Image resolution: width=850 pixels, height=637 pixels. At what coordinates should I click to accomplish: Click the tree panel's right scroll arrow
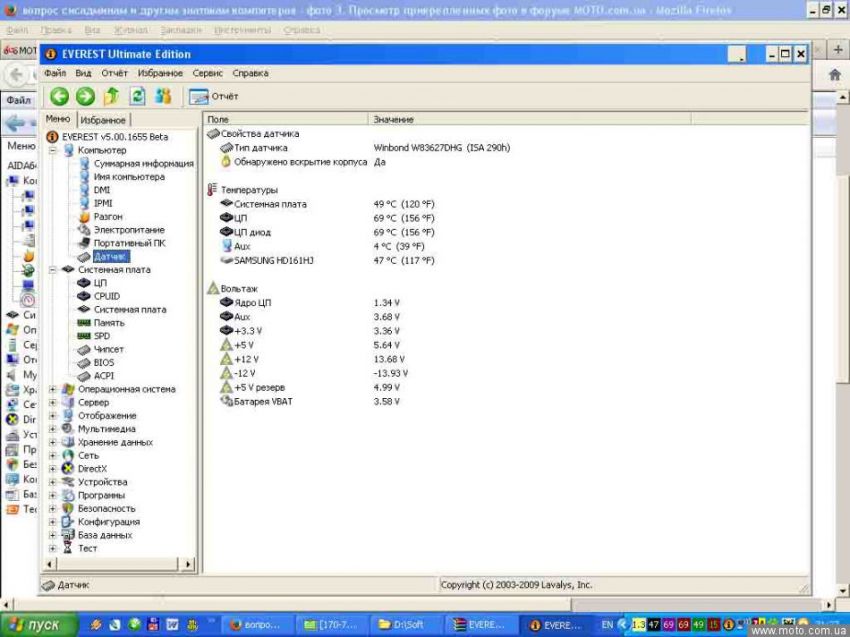click(188, 564)
